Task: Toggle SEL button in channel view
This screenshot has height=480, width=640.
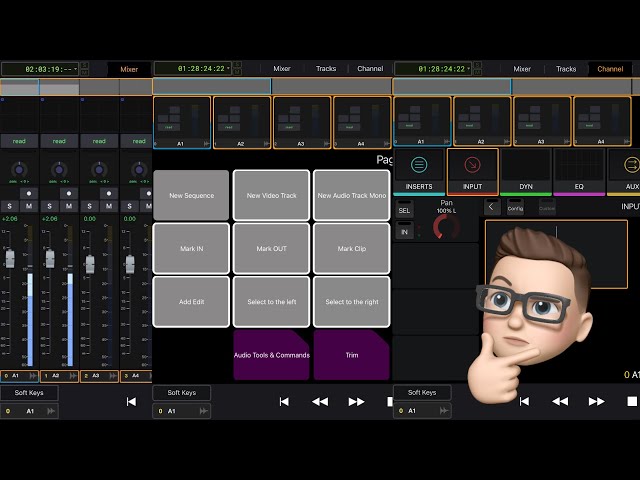Action: pyautogui.click(x=404, y=209)
